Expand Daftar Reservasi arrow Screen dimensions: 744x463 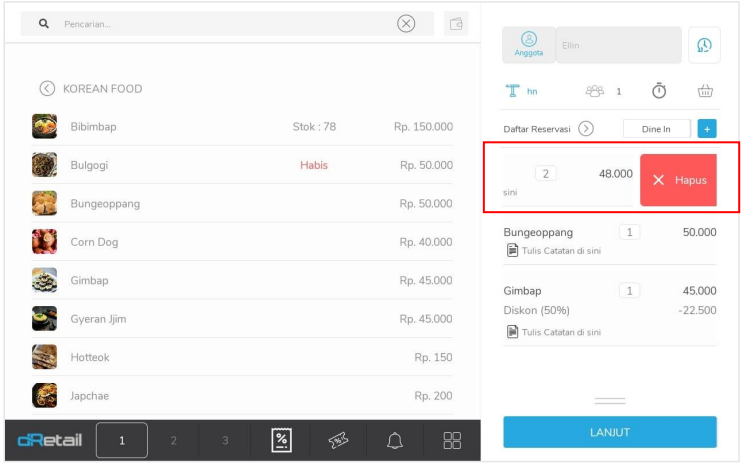tap(586, 128)
